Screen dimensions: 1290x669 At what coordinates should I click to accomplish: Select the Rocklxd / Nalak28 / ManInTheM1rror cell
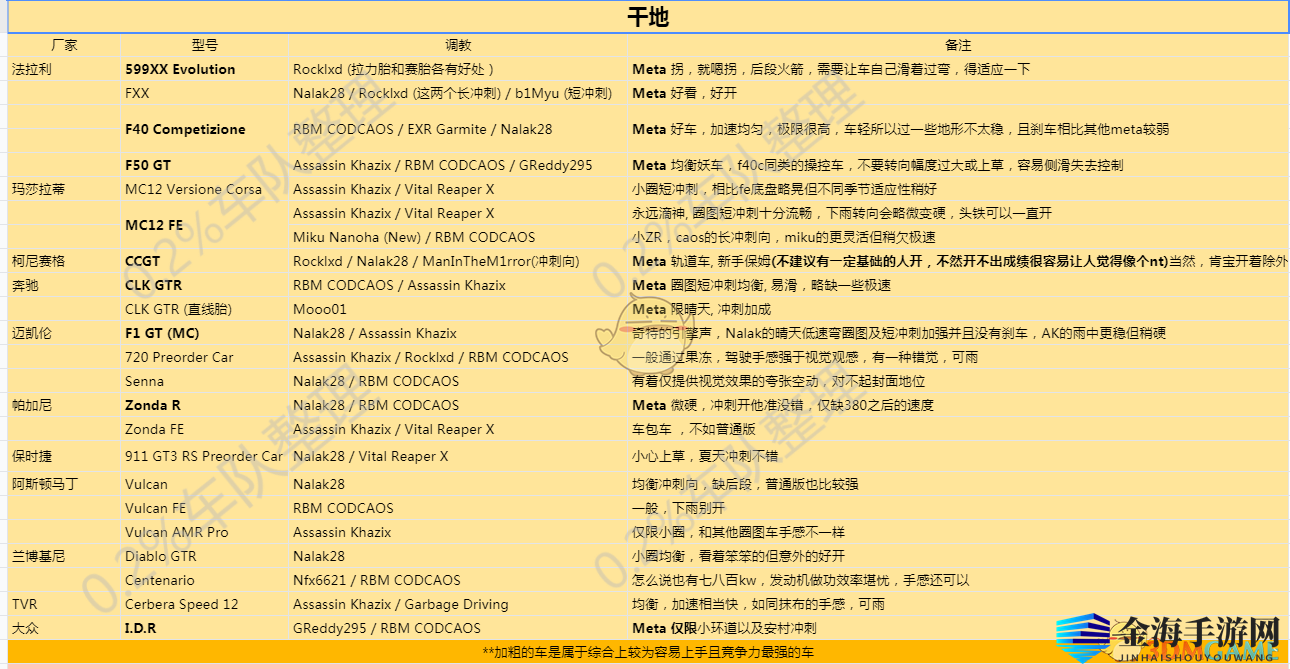(x=458, y=261)
